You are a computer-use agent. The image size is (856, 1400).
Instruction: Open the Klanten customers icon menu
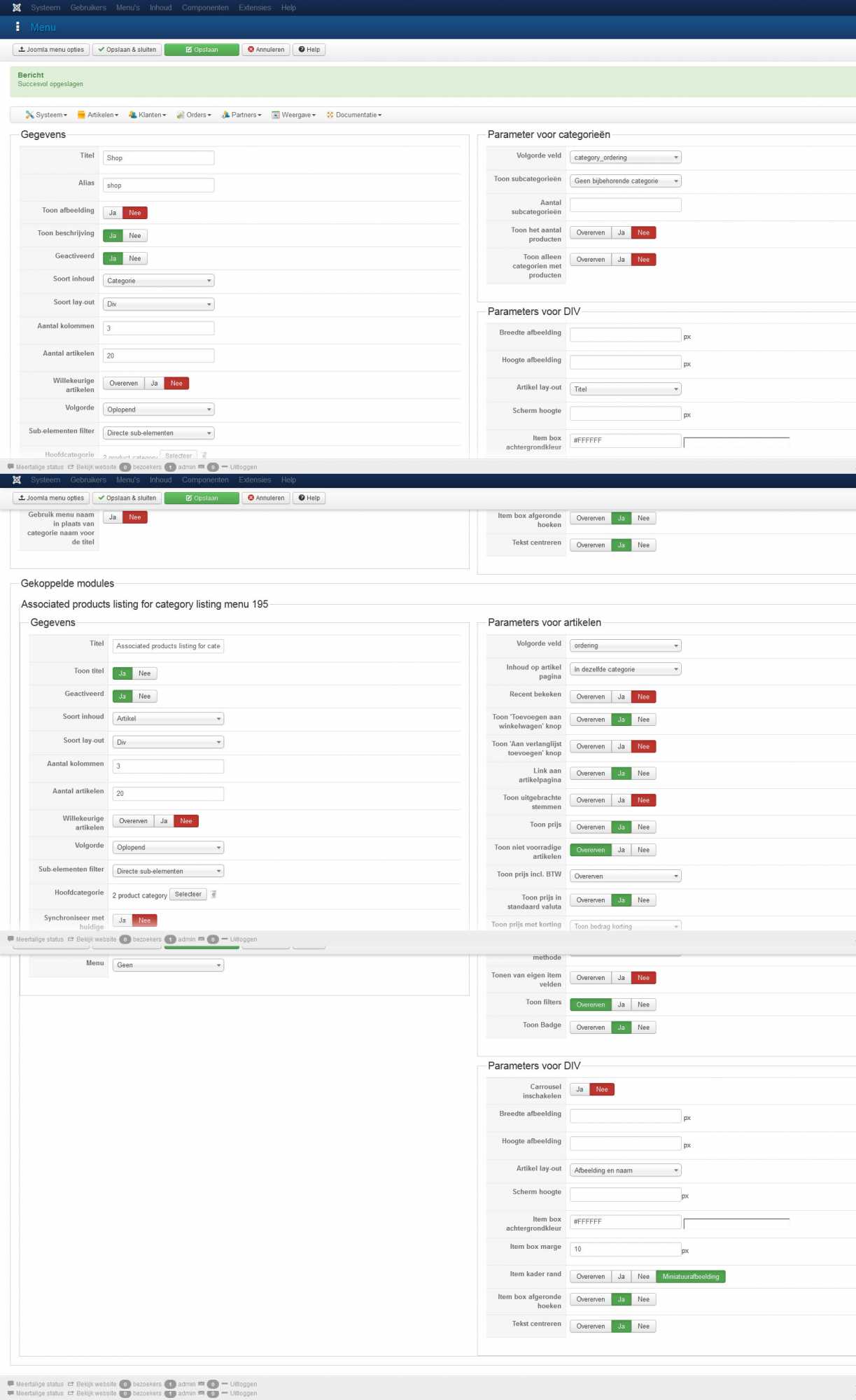click(132, 115)
